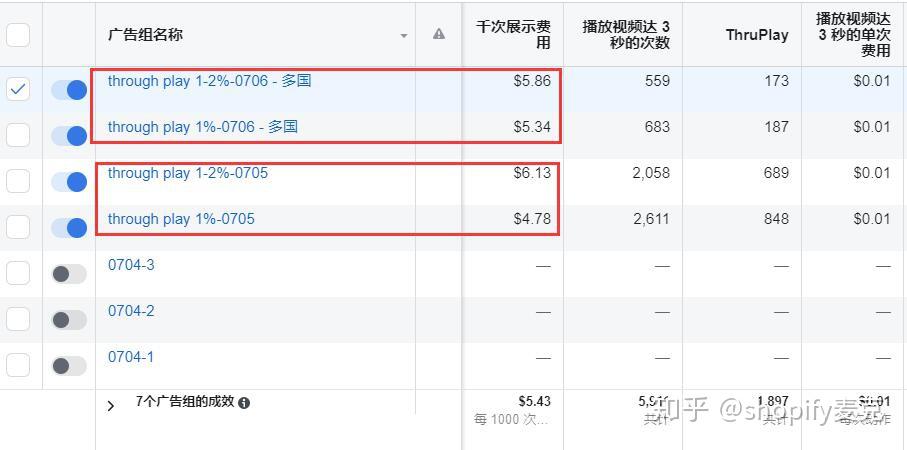Turn off the through play 1%-0706 - 多国 toggle
The image size is (907, 450).
tap(69, 135)
